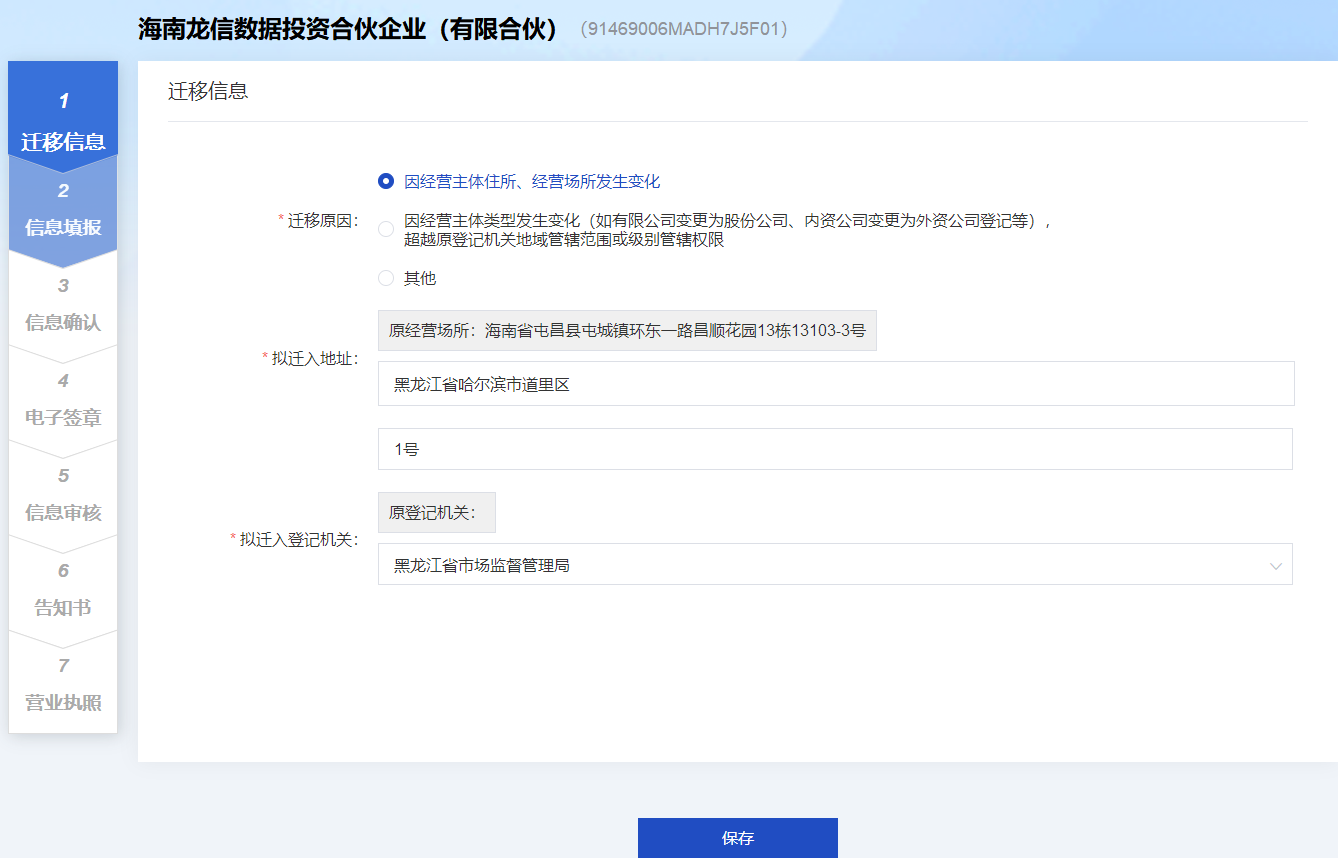This screenshot has height=858, width=1338.
Task: Open step 3 信息确认
Action: (63, 305)
